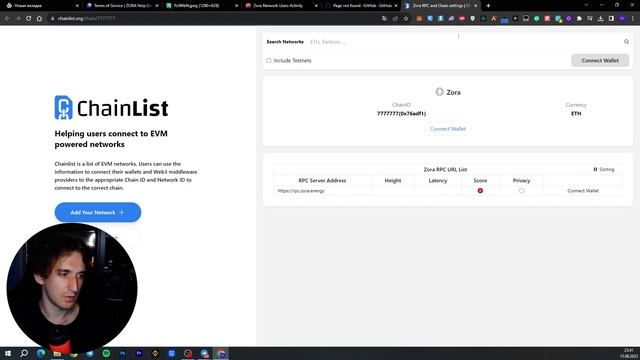Click the Height column header
Viewport: 640px width, 360px height.
click(393, 180)
